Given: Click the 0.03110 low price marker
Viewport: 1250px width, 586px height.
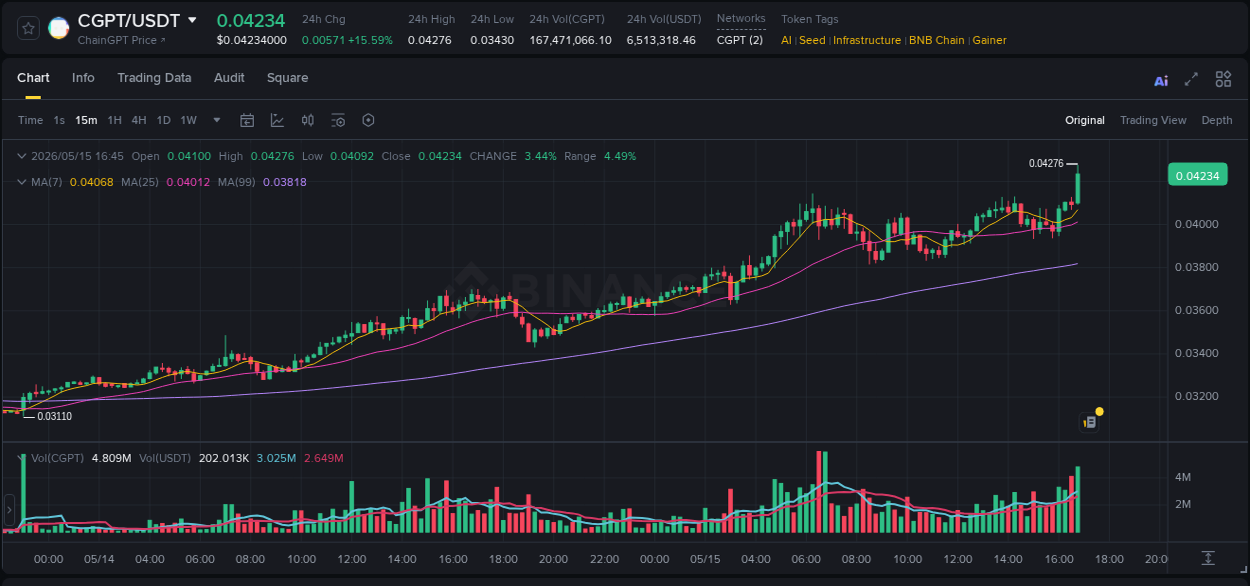Looking at the screenshot, I should tap(54, 416).
